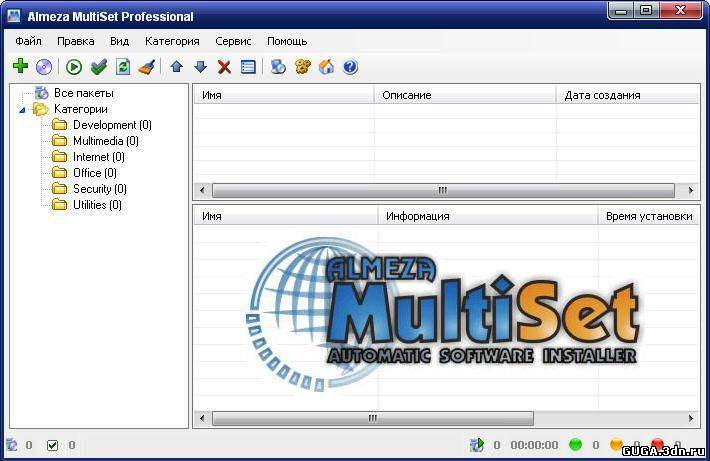The width and height of the screenshot is (710, 461).
Task: Click the computer with disc toolbar icon
Action: (x=278, y=67)
